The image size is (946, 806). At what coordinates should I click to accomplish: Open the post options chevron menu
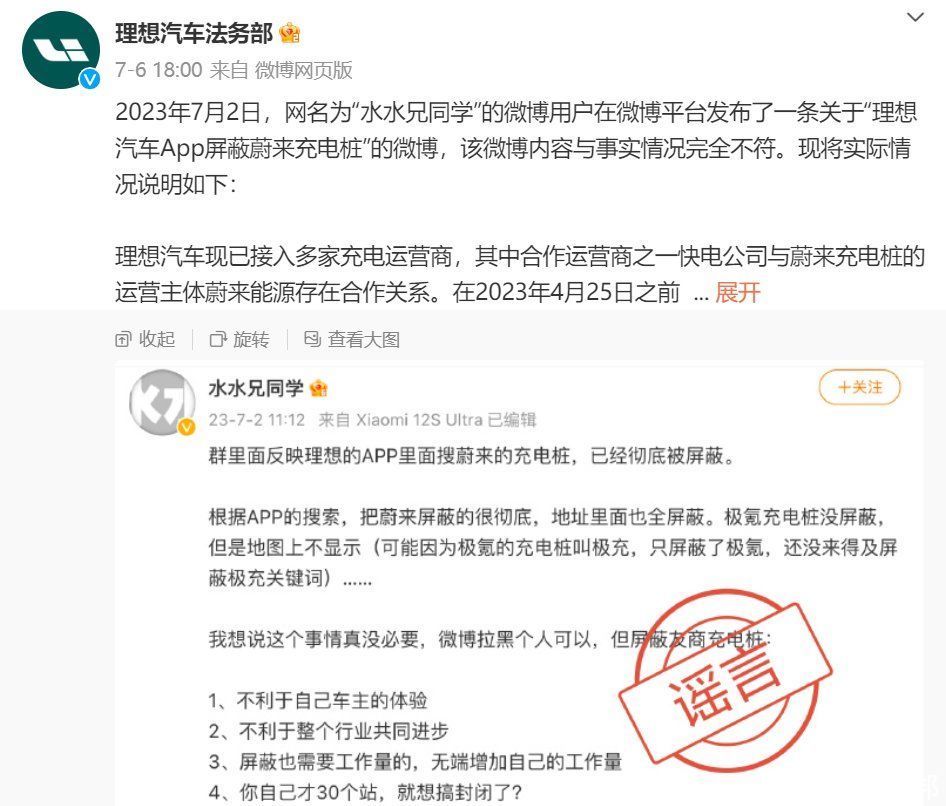click(x=915, y=17)
